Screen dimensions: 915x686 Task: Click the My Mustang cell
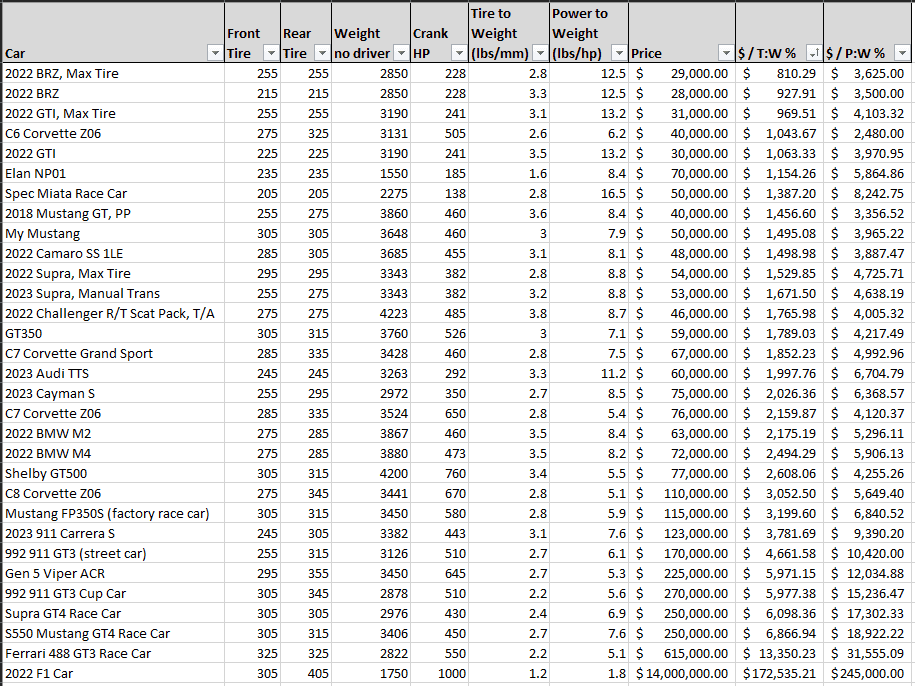pos(113,233)
